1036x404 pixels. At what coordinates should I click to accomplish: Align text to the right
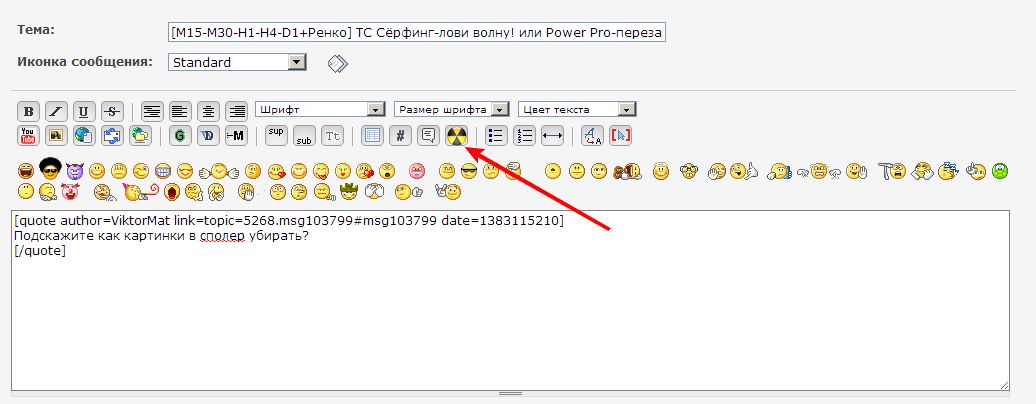pos(237,111)
